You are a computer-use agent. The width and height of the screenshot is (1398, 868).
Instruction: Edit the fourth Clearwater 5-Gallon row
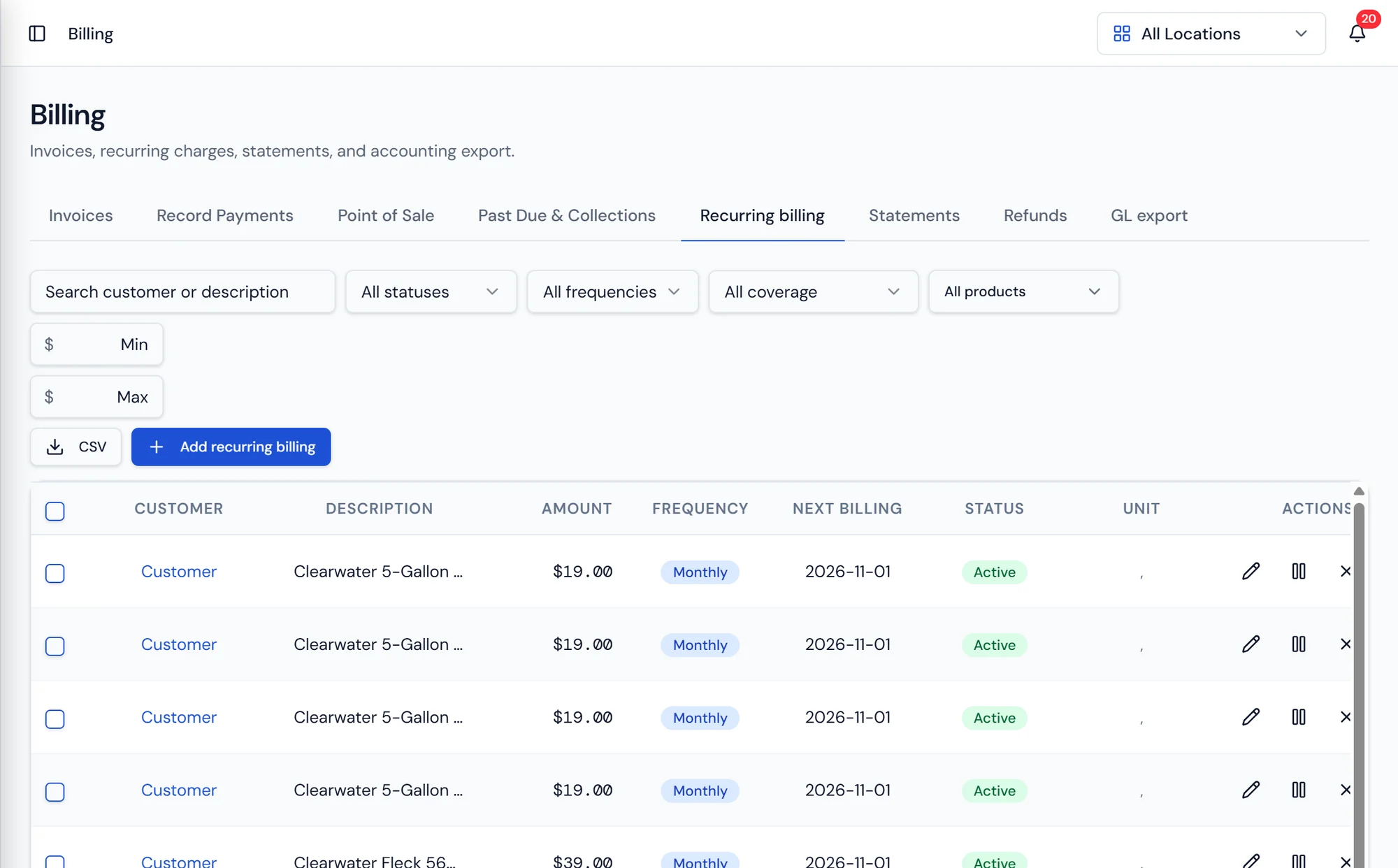[1251, 790]
